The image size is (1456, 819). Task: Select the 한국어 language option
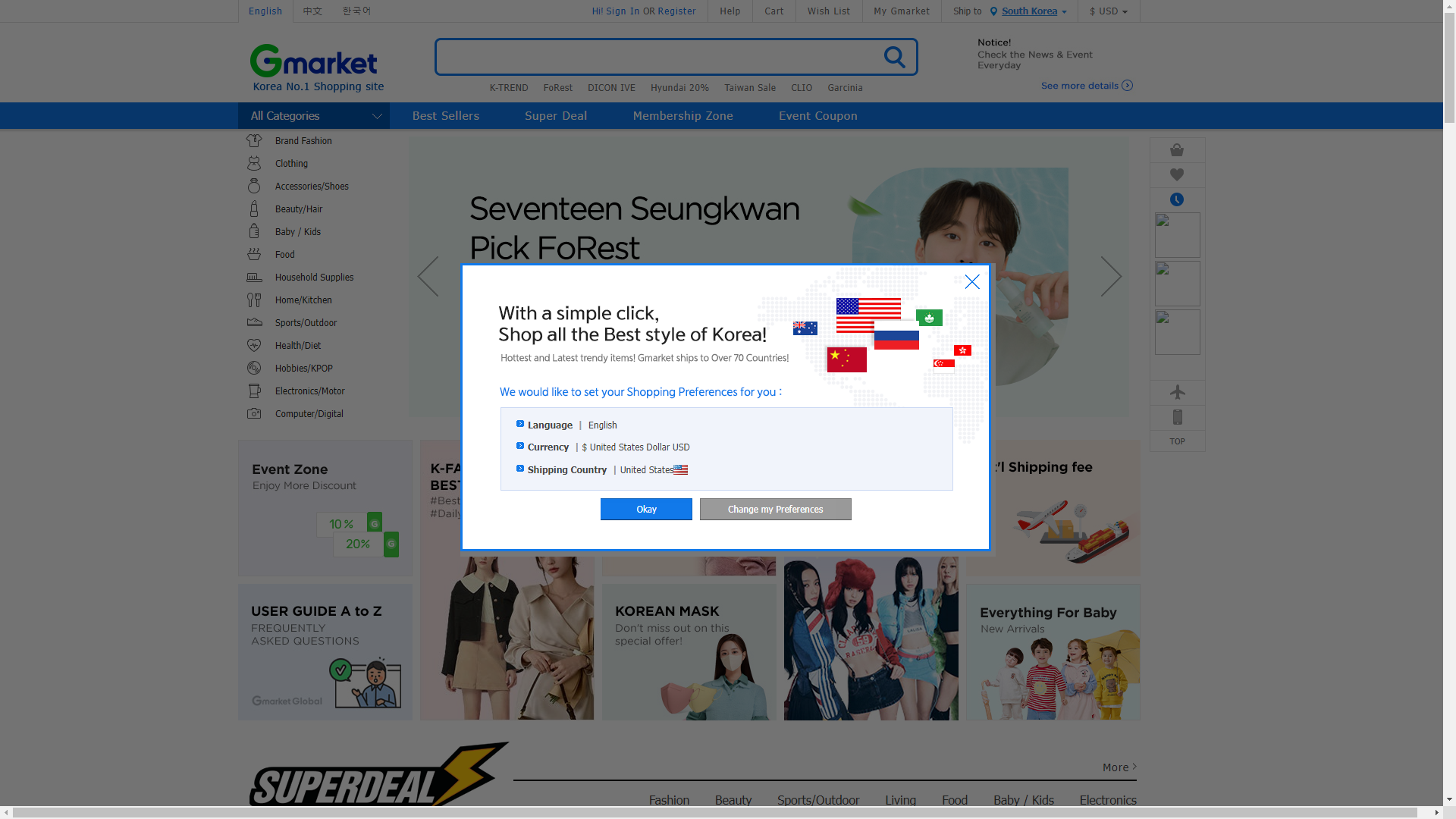coord(356,11)
